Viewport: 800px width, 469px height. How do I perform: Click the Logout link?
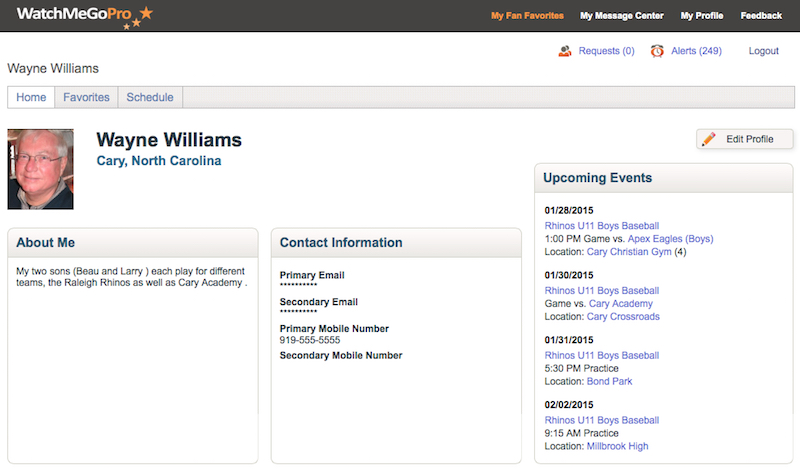click(763, 51)
